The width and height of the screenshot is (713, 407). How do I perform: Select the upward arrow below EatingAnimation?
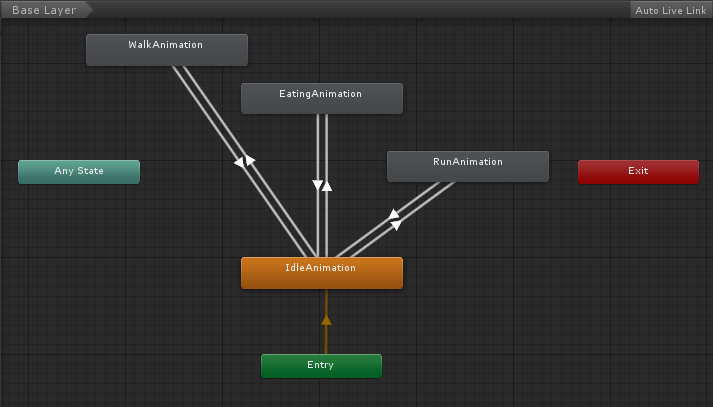tap(327, 185)
